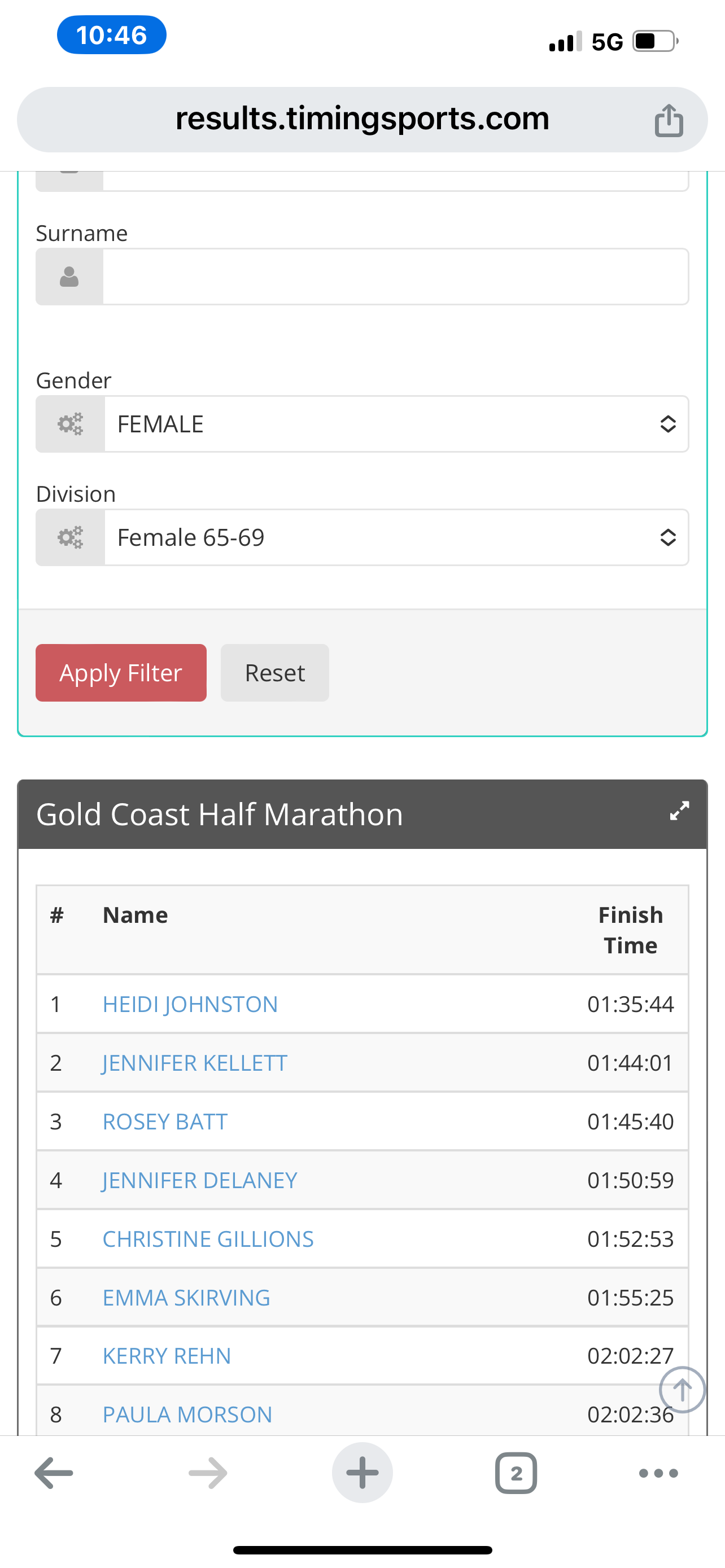725x1568 pixels.
Task: Click the Reset button
Action: coord(274,673)
